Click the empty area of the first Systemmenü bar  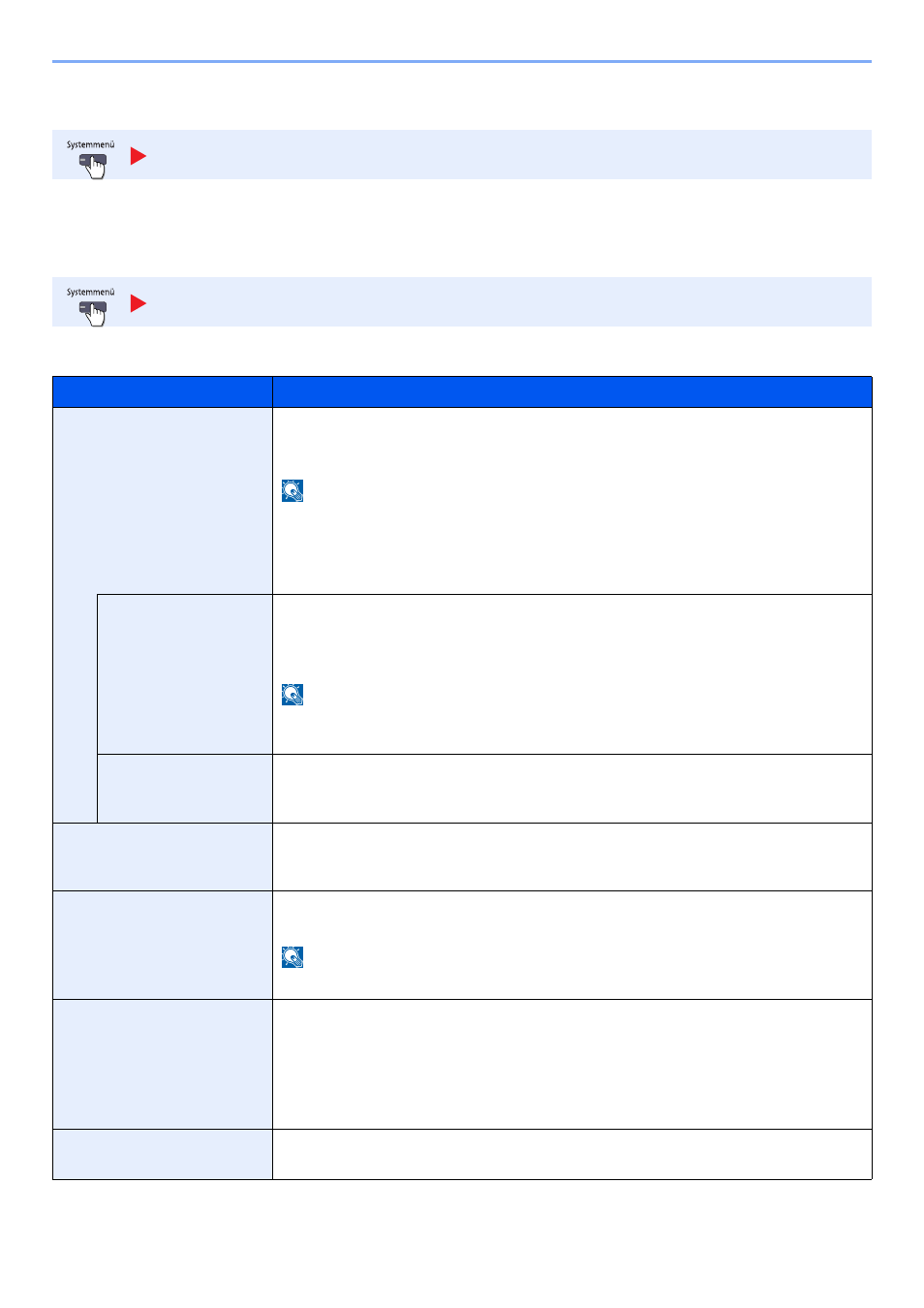click(x=504, y=155)
